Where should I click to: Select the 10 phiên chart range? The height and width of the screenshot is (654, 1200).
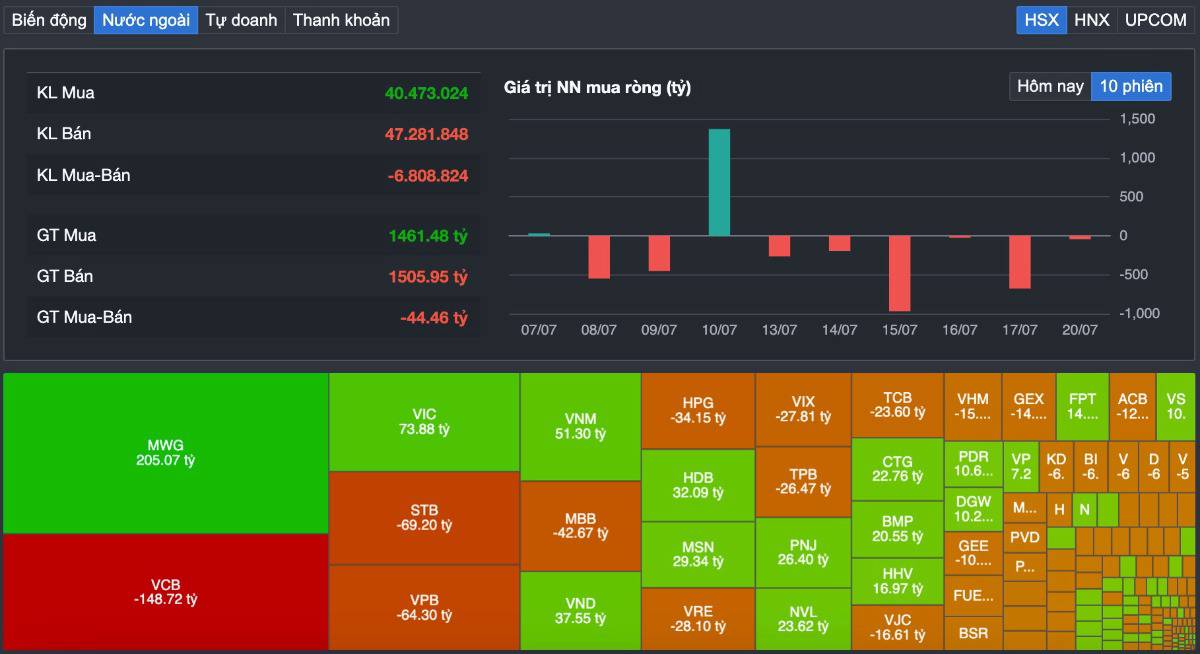pos(1131,86)
